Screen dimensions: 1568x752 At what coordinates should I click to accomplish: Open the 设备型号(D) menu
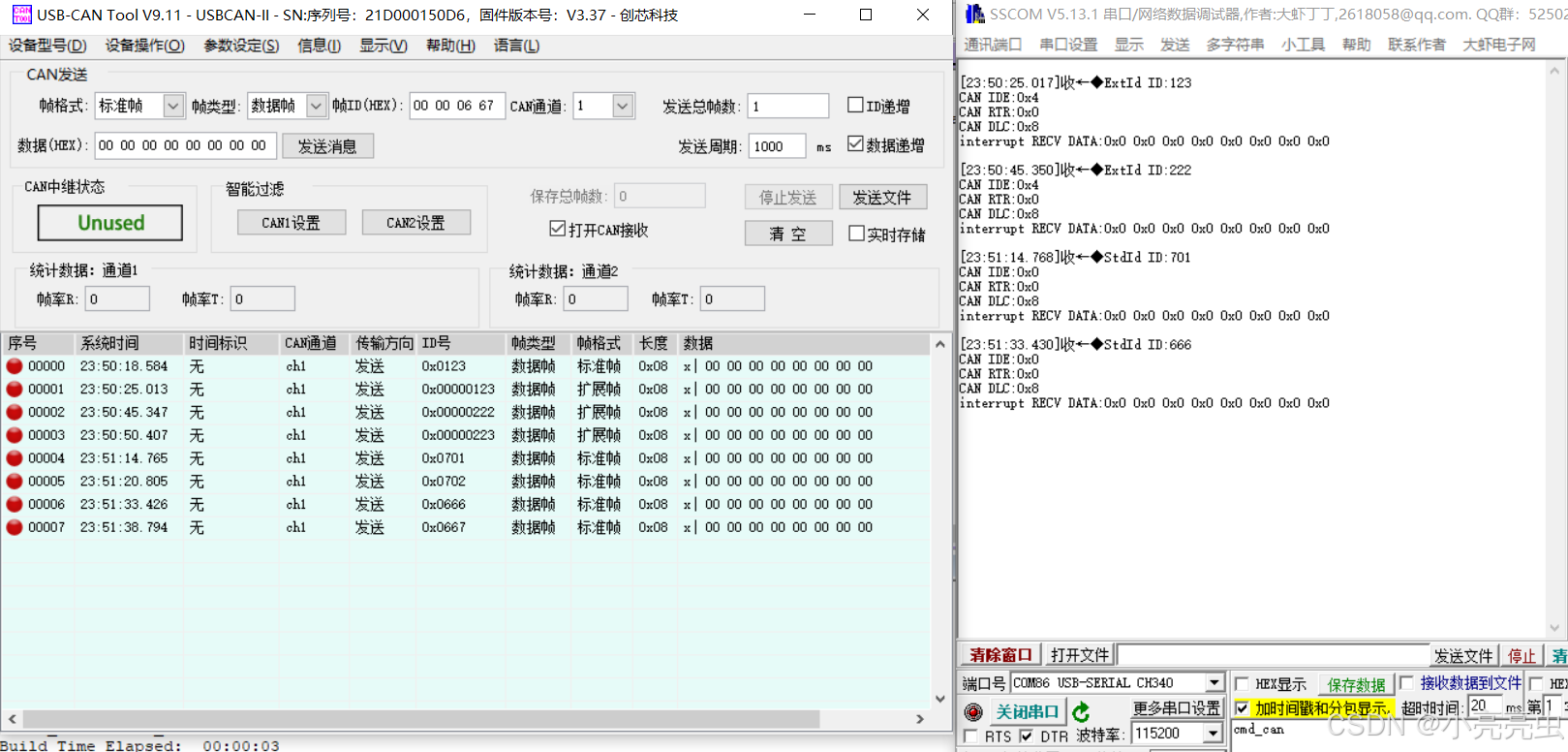(x=47, y=46)
